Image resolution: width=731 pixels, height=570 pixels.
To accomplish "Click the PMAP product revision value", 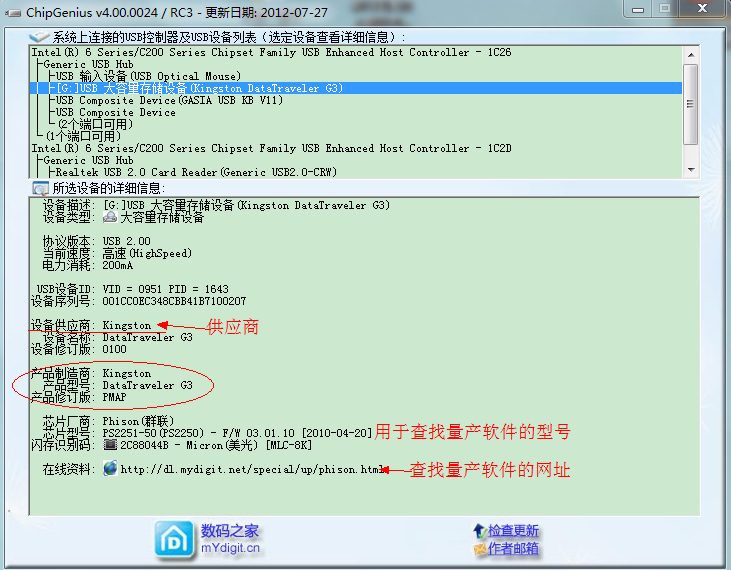I will (x=114, y=397).
